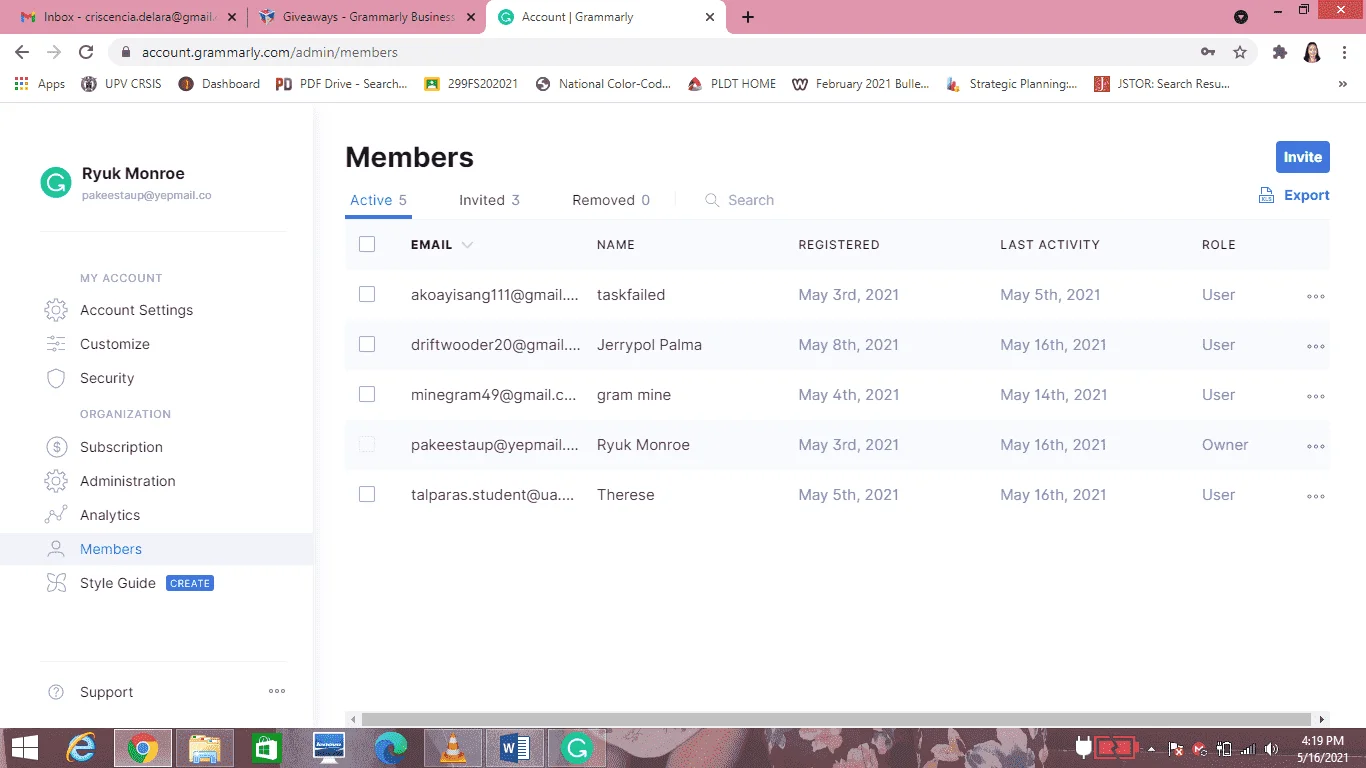The image size is (1366, 768).
Task: Click the saved password key icon
Action: point(1208,52)
